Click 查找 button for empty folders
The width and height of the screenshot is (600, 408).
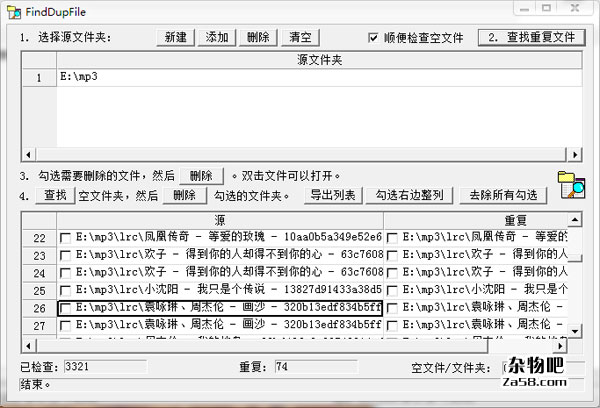(x=55, y=195)
